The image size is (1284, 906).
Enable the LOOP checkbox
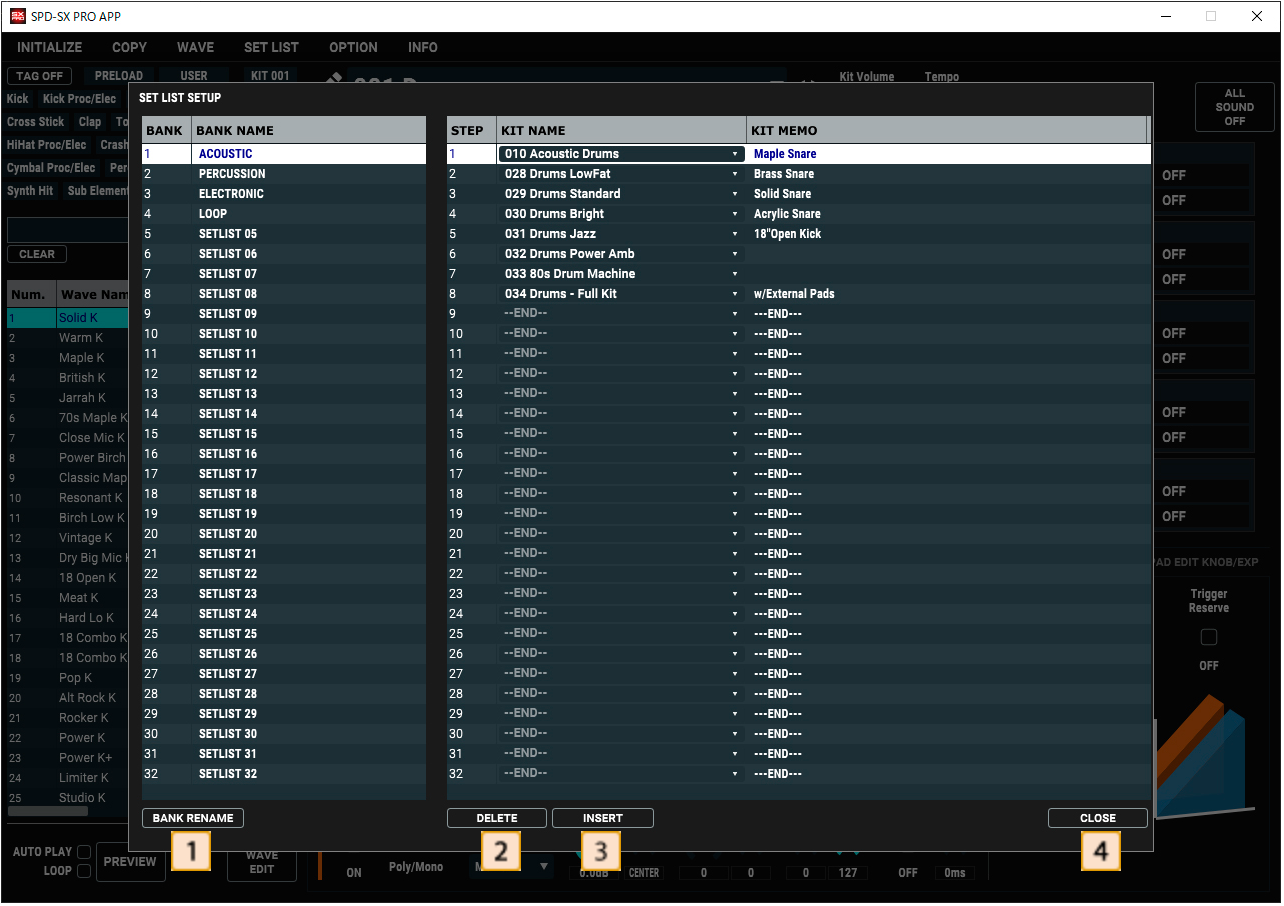coord(84,871)
